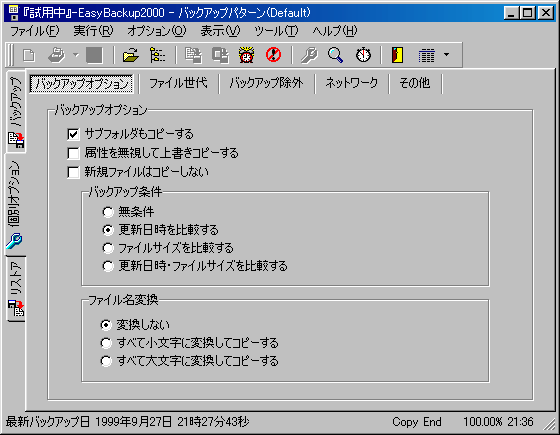
Task: Open the ヘルプ(H) menu
Action: click(x=335, y=31)
